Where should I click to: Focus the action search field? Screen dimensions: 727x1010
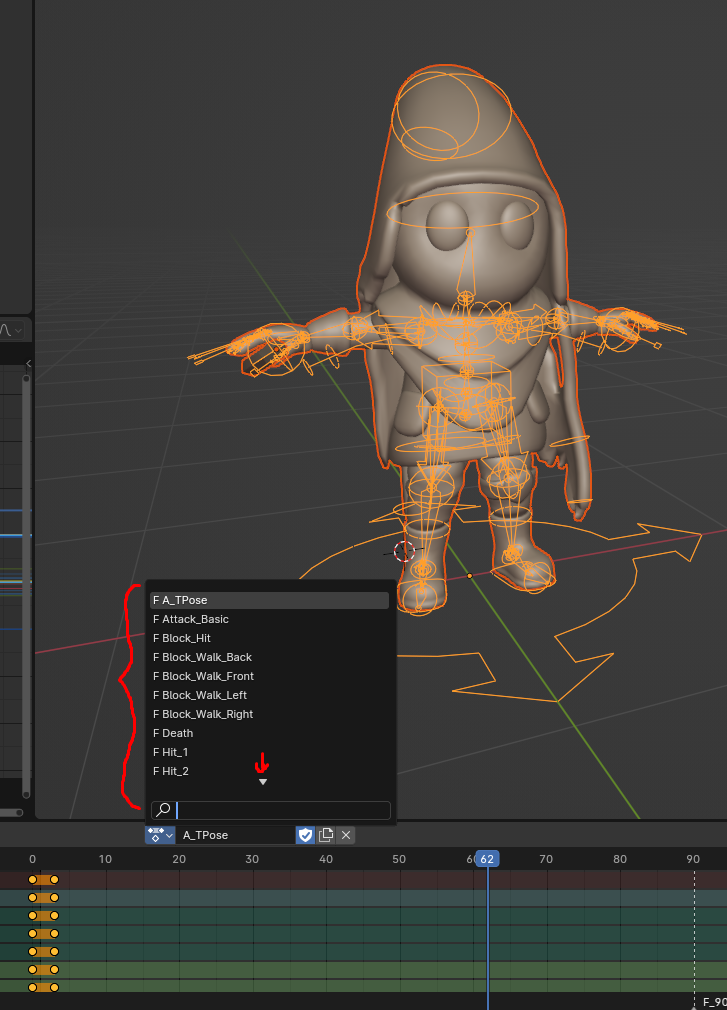click(x=270, y=810)
